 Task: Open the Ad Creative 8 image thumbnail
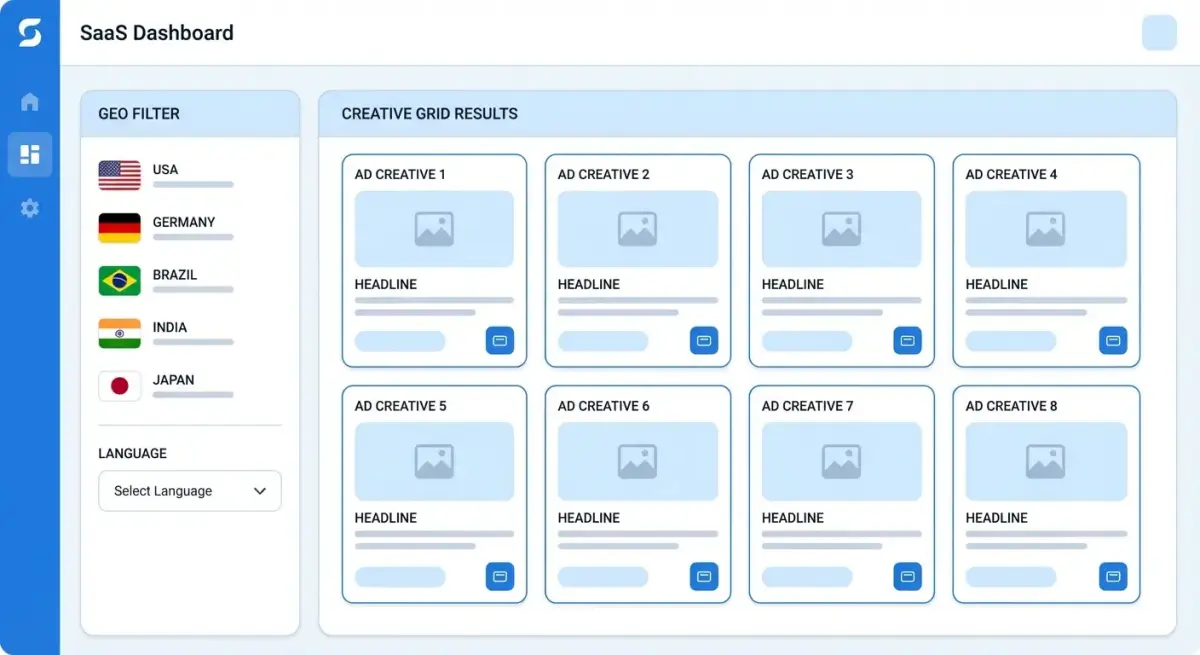coord(1045,461)
